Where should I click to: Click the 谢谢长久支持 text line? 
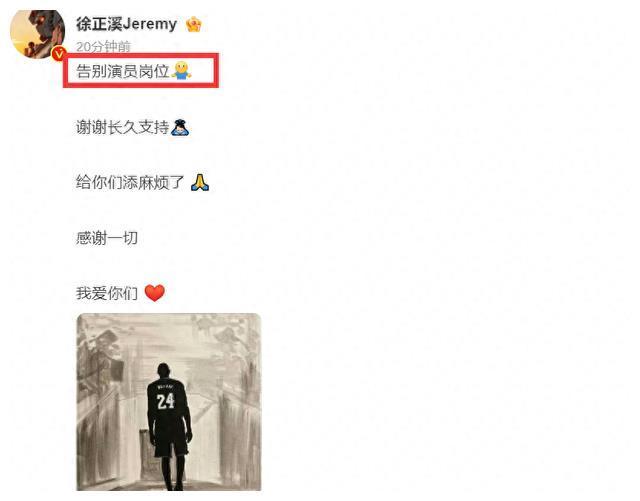coord(123,127)
